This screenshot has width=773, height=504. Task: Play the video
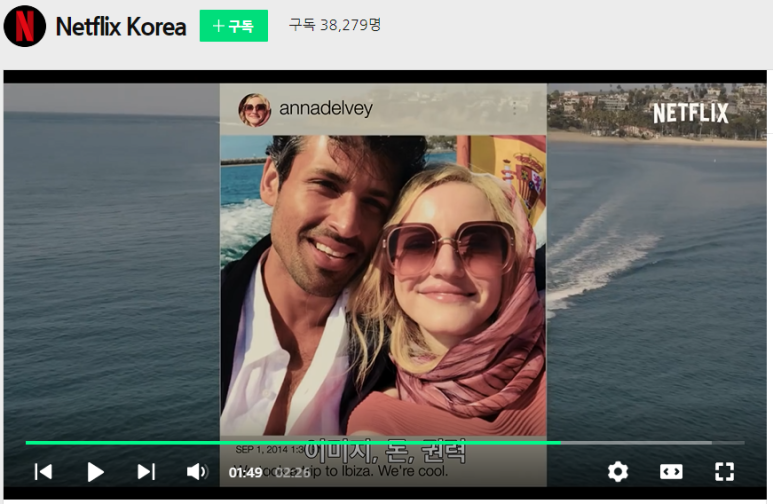(95, 472)
